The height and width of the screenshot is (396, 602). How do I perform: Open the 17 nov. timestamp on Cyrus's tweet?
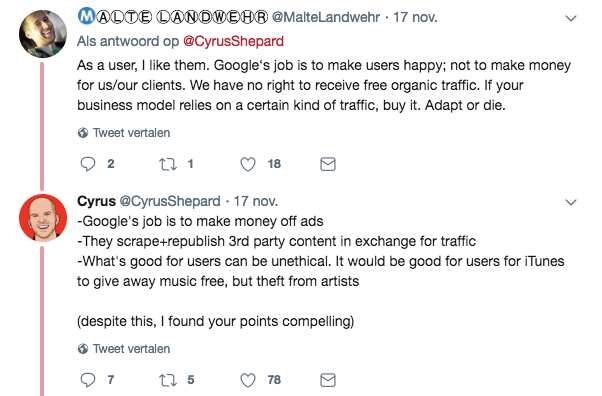click(x=256, y=201)
